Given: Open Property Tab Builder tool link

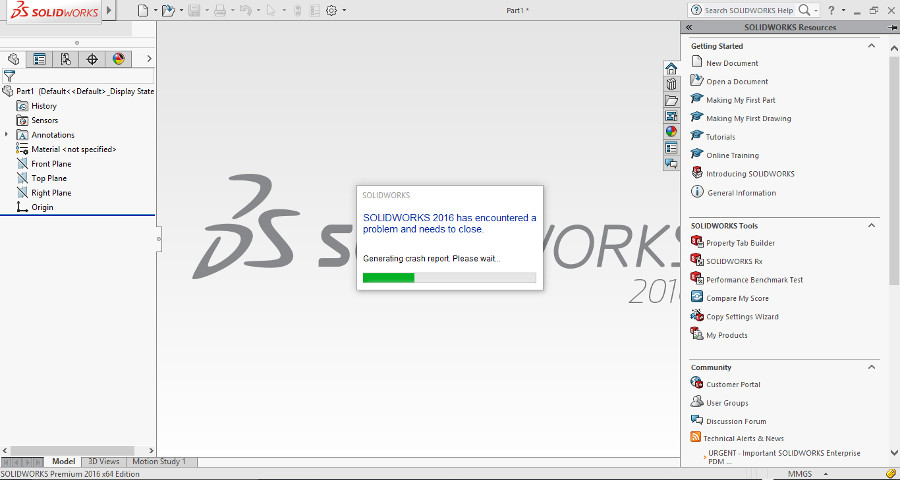Looking at the screenshot, I should (x=740, y=243).
